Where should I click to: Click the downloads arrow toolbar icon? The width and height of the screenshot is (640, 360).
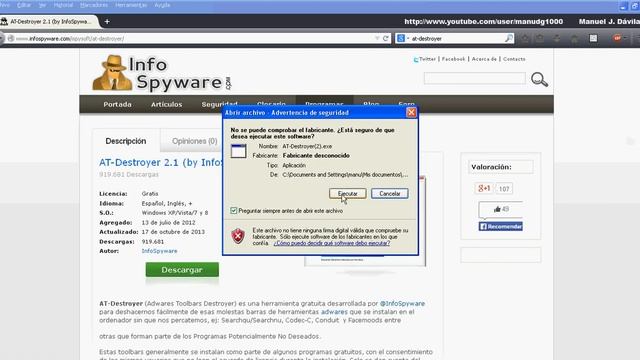coord(557,38)
